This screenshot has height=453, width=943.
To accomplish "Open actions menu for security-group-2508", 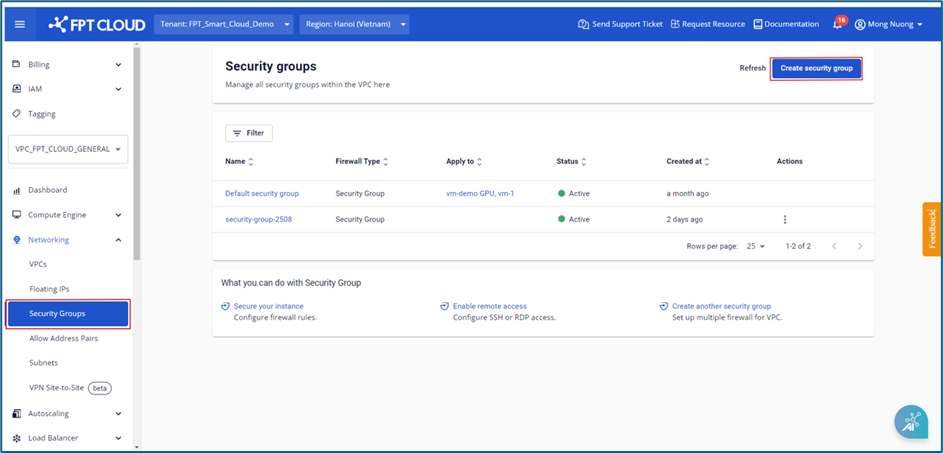I will pyautogui.click(x=785, y=219).
